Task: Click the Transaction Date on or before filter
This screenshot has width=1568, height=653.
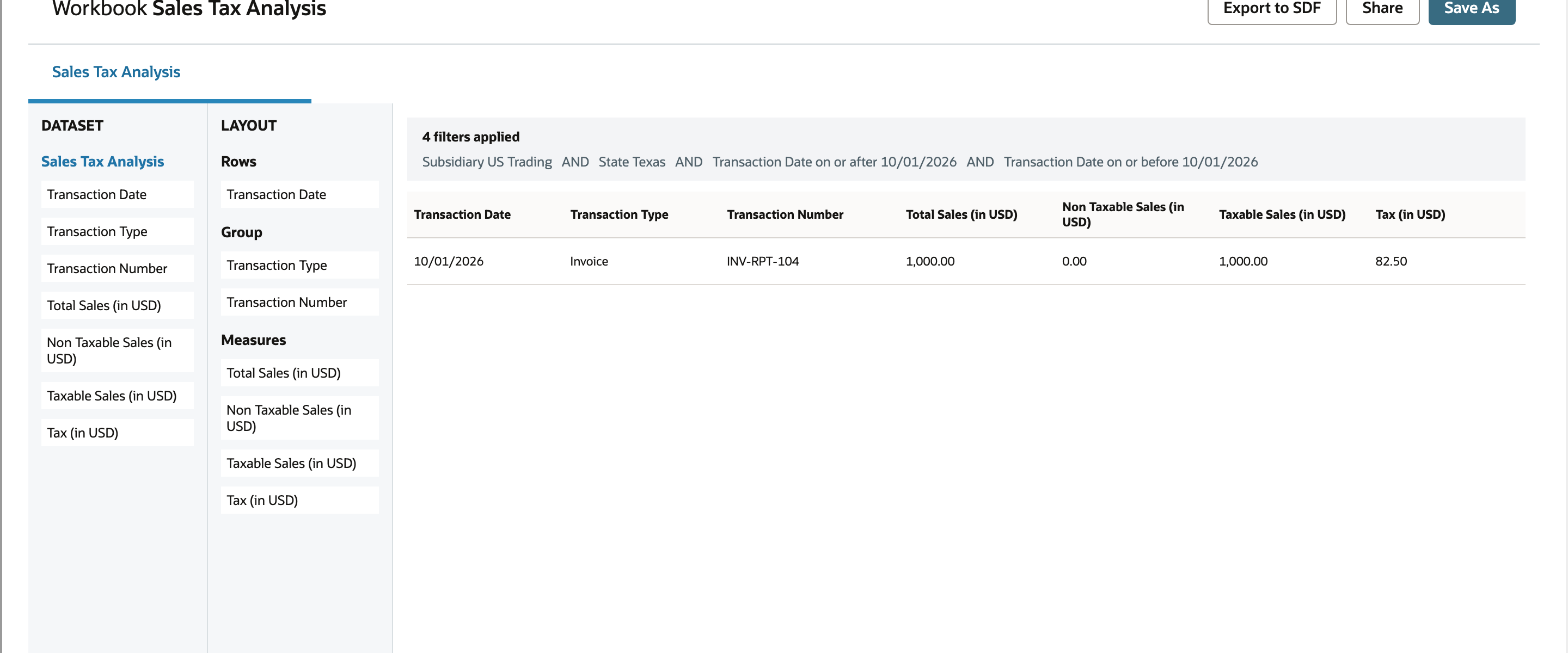Action: (x=1131, y=162)
